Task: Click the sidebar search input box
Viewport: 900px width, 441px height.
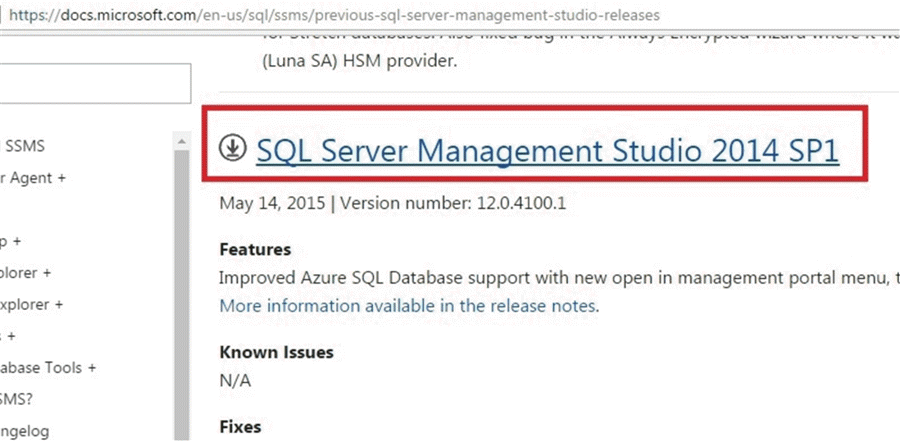Action: pos(95,83)
